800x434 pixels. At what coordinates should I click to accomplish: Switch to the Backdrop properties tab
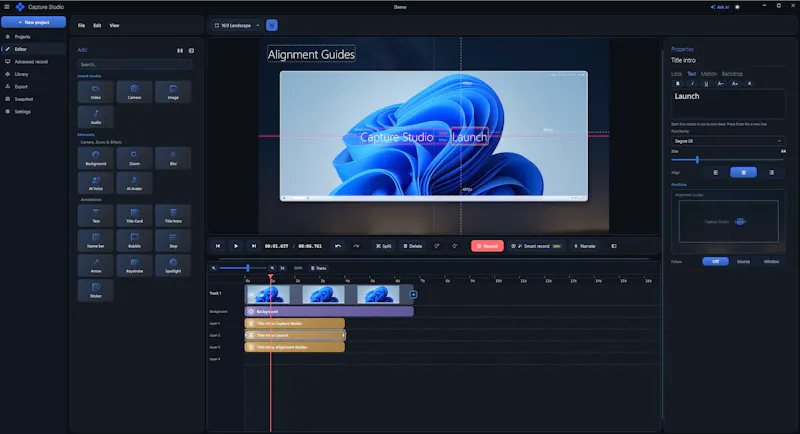pos(732,74)
